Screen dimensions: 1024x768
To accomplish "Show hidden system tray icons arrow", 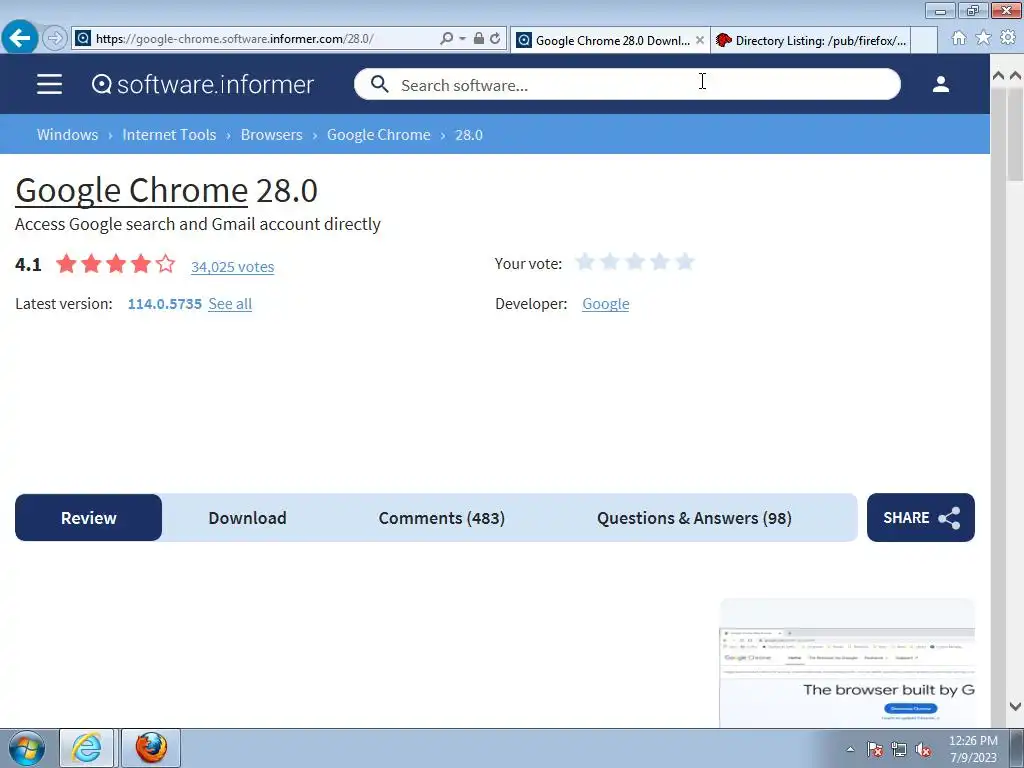I will coord(850,749).
